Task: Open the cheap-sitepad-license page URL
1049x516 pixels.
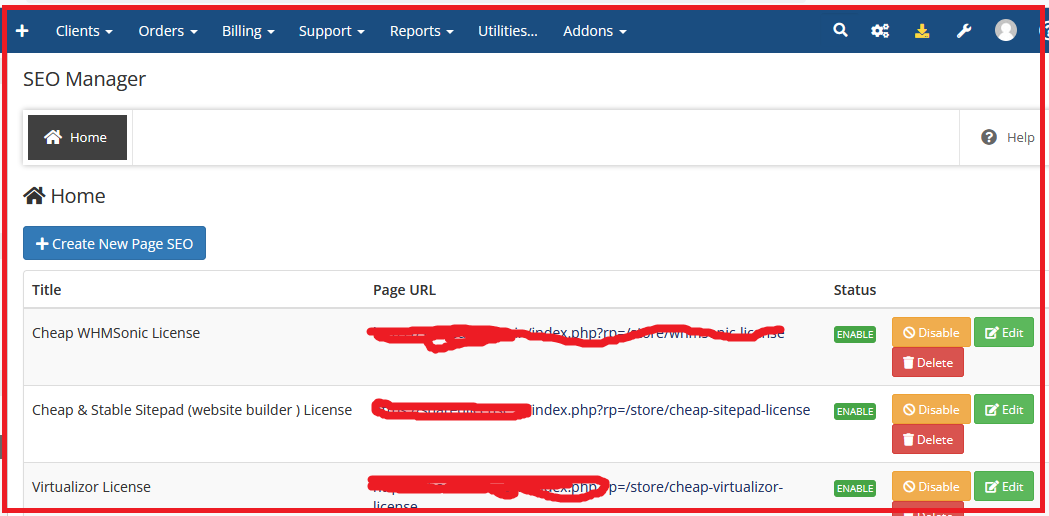Action: pos(670,410)
